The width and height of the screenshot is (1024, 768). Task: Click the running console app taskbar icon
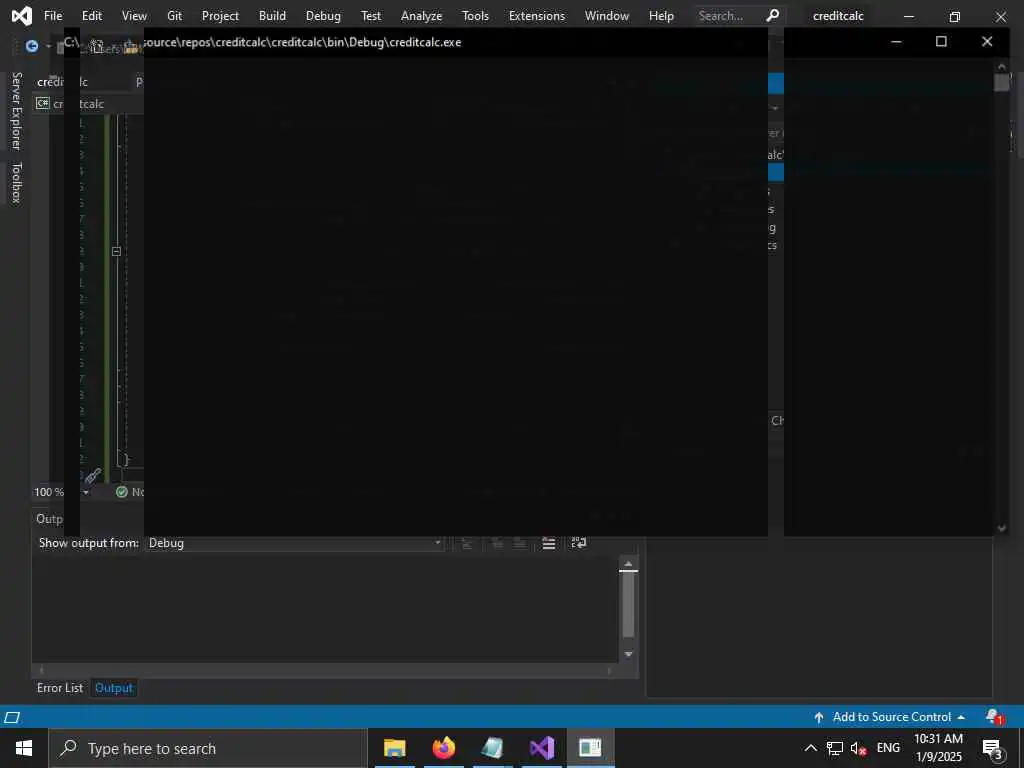click(590, 748)
